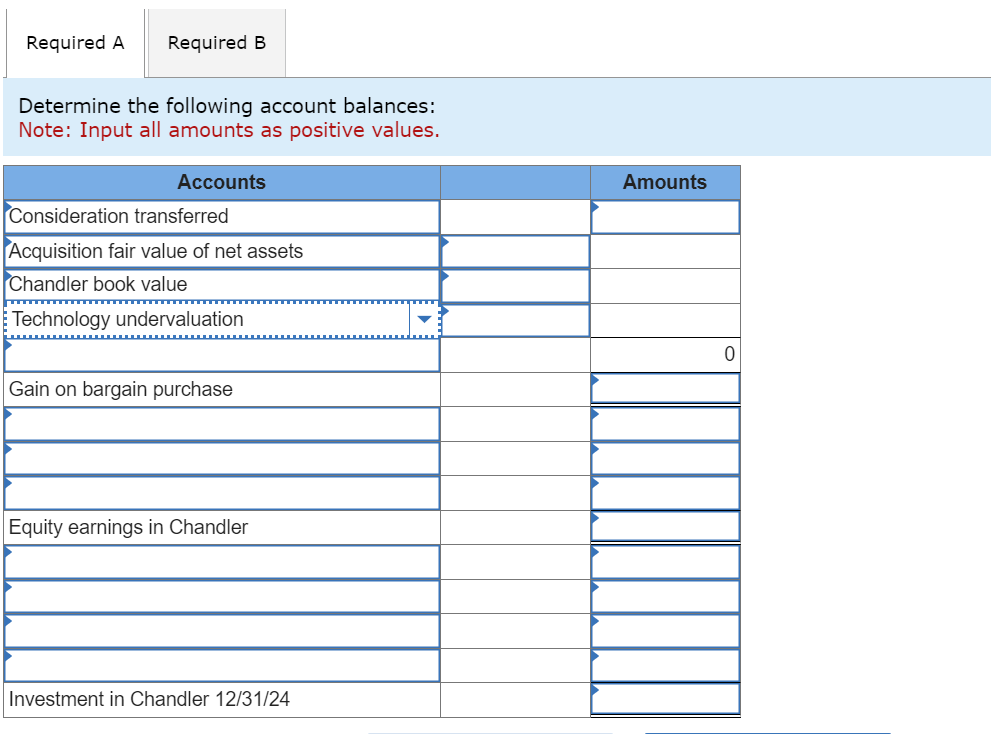Click the amount field for Gain on bargain purchase
Image resolution: width=991 pixels, height=734 pixels.
pyautogui.click(x=665, y=389)
